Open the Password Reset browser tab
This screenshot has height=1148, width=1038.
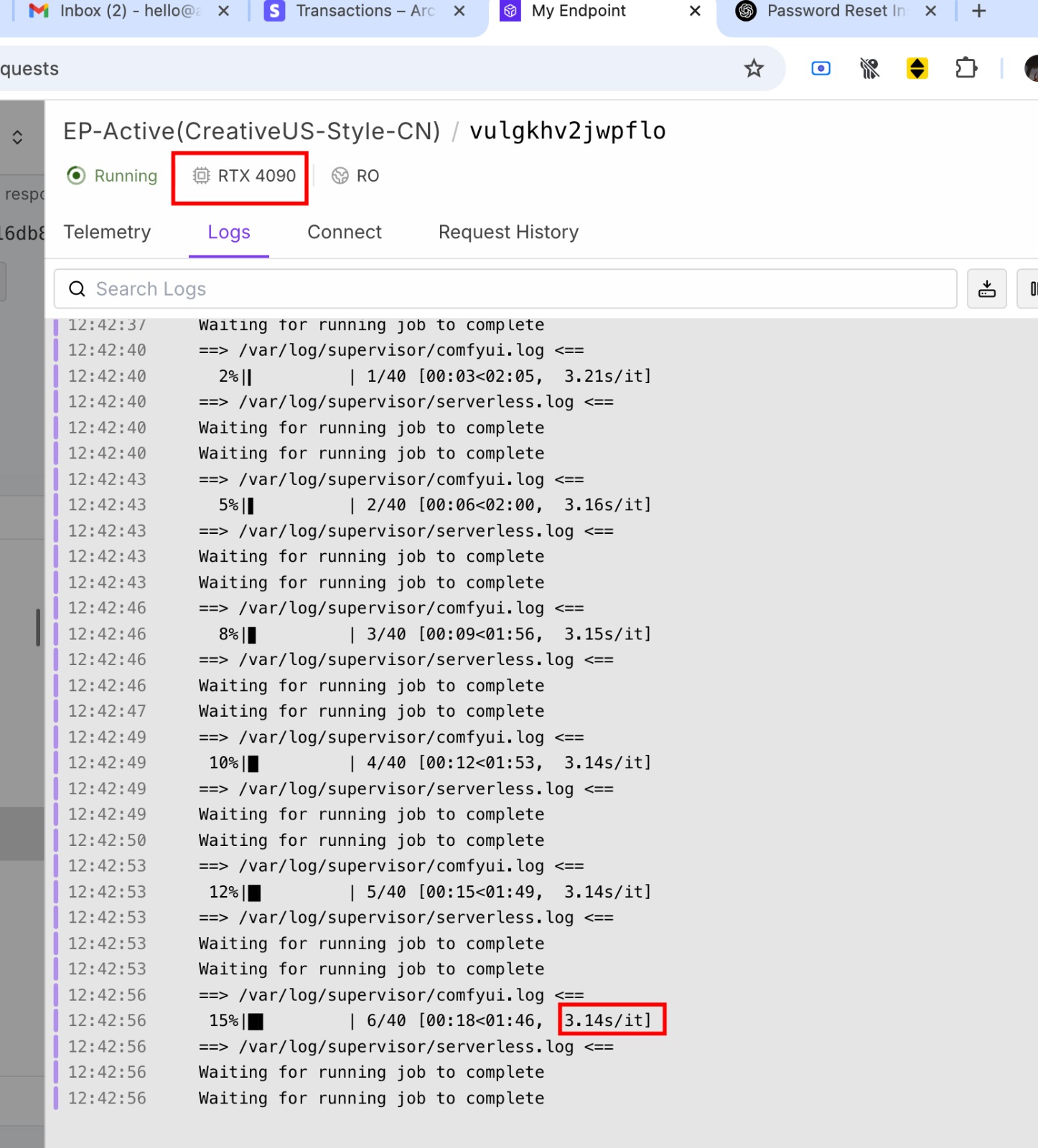click(823, 11)
